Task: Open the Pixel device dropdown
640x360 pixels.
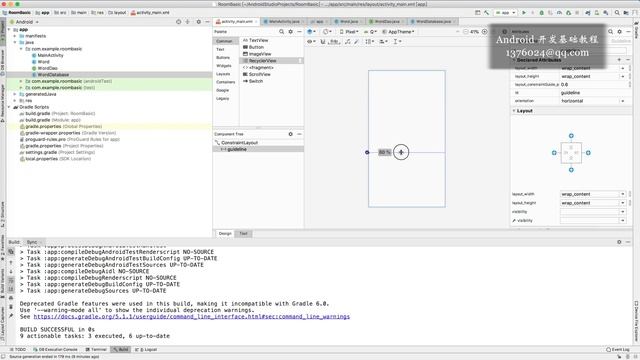Action: (349, 31)
